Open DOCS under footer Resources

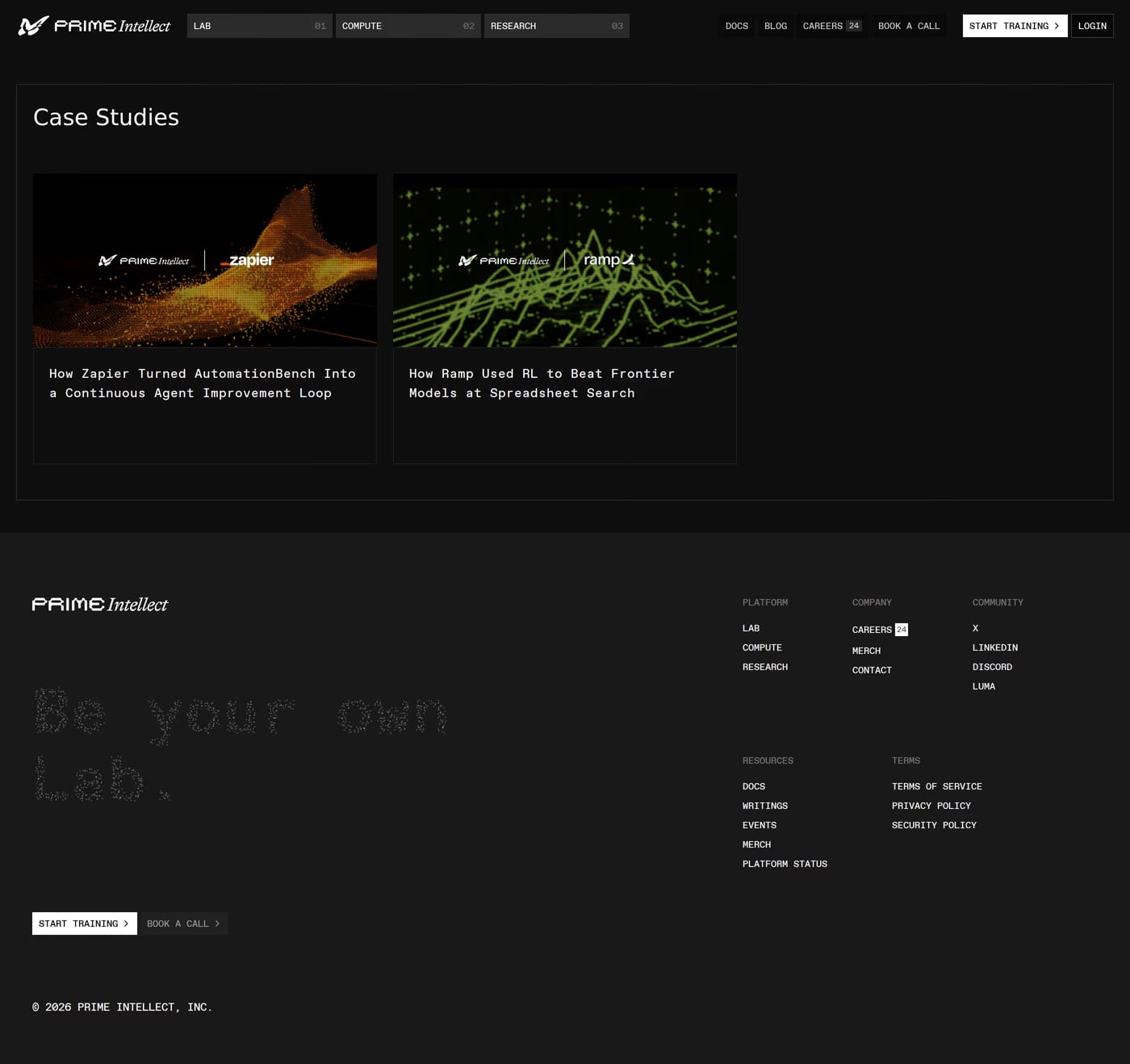[x=754, y=786]
